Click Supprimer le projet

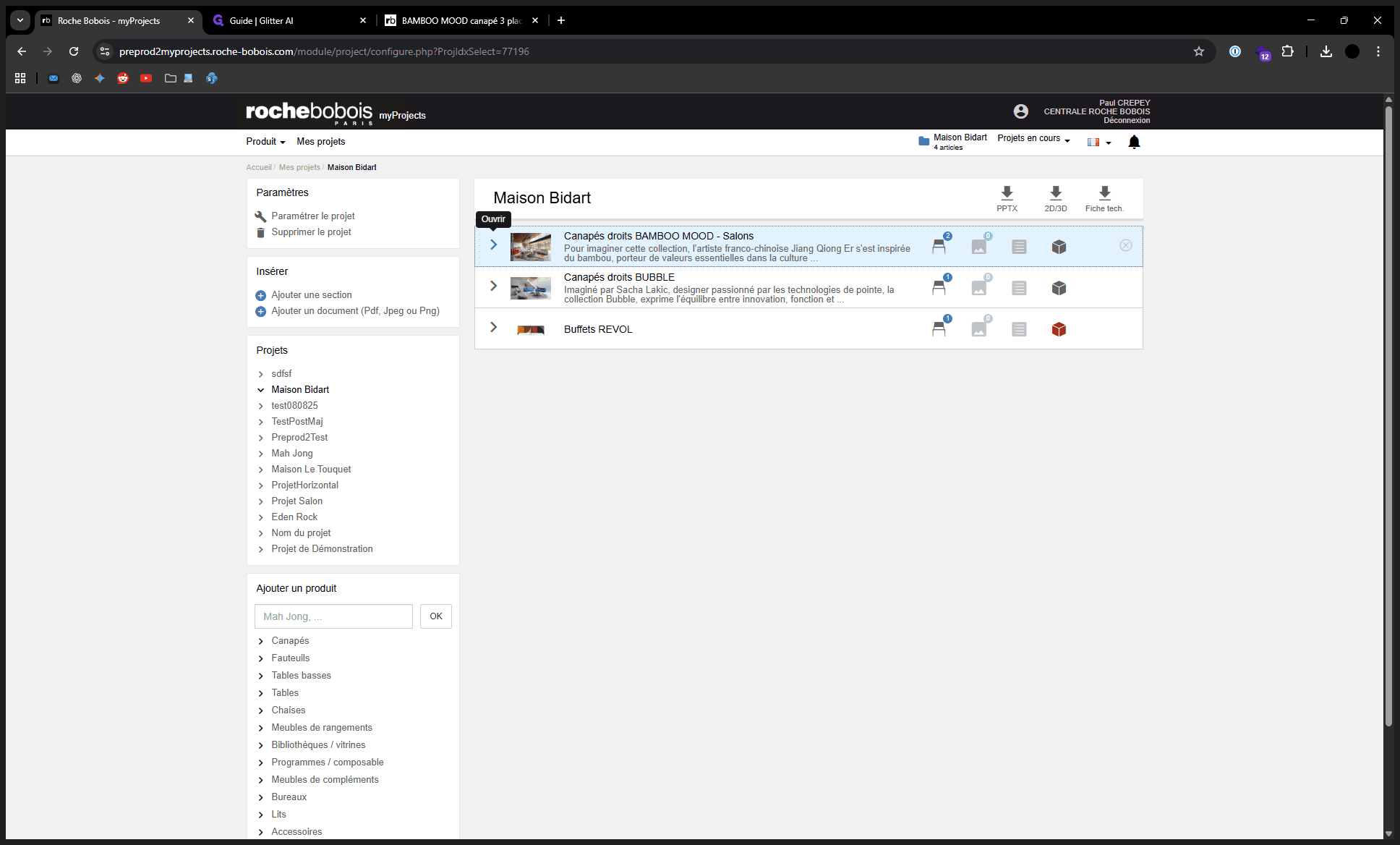click(311, 232)
